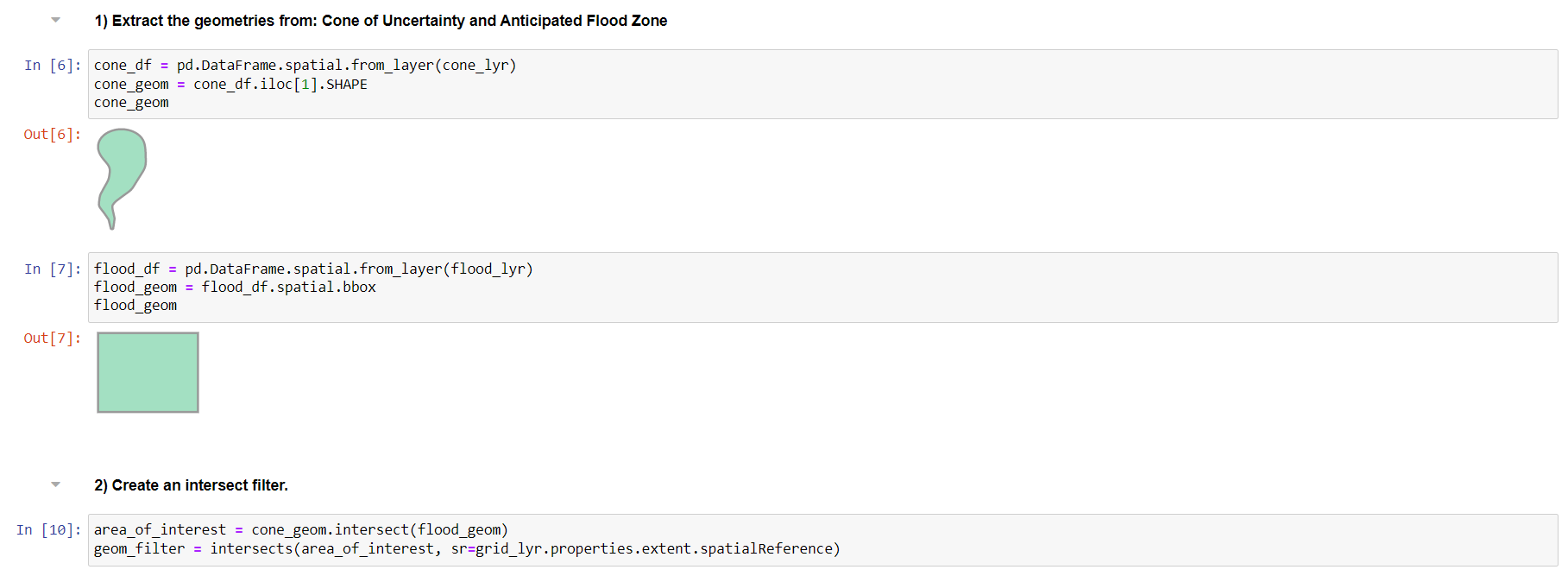
Task: Collapse the 'Extract the geometries' section arrow
Action: (56, 20)
